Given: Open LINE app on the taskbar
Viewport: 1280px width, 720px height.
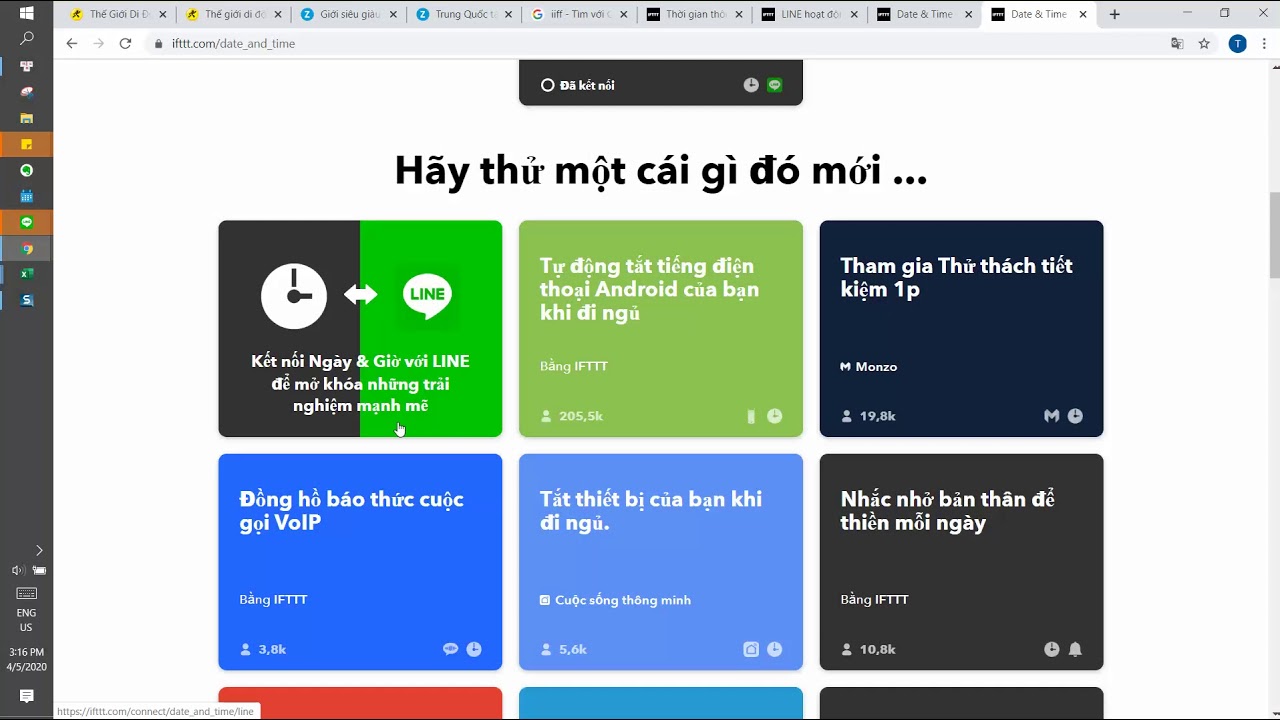Looking at the screenshot, I should coord(27,222).
